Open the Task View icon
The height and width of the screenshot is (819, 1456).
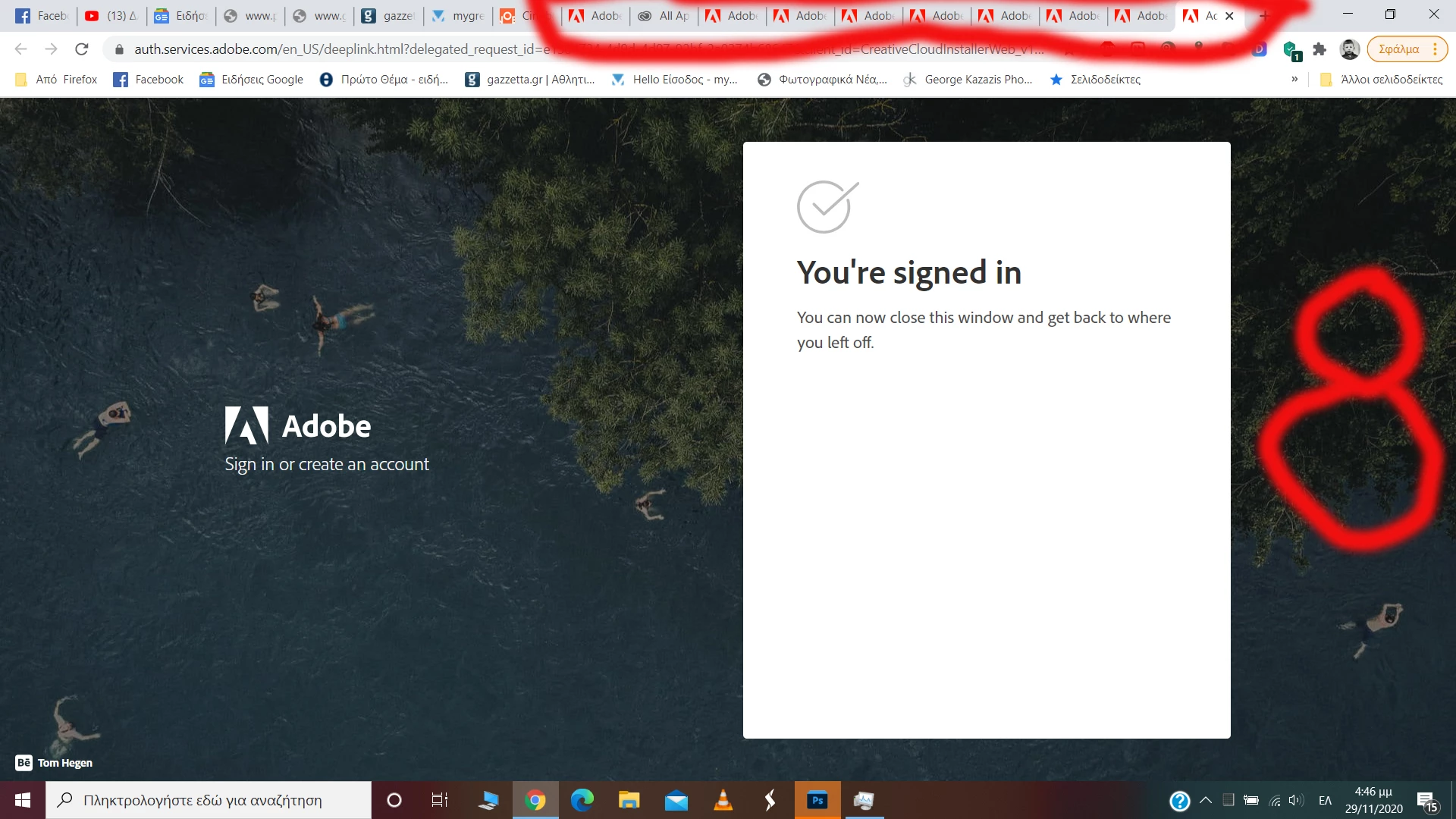(440, 800)
